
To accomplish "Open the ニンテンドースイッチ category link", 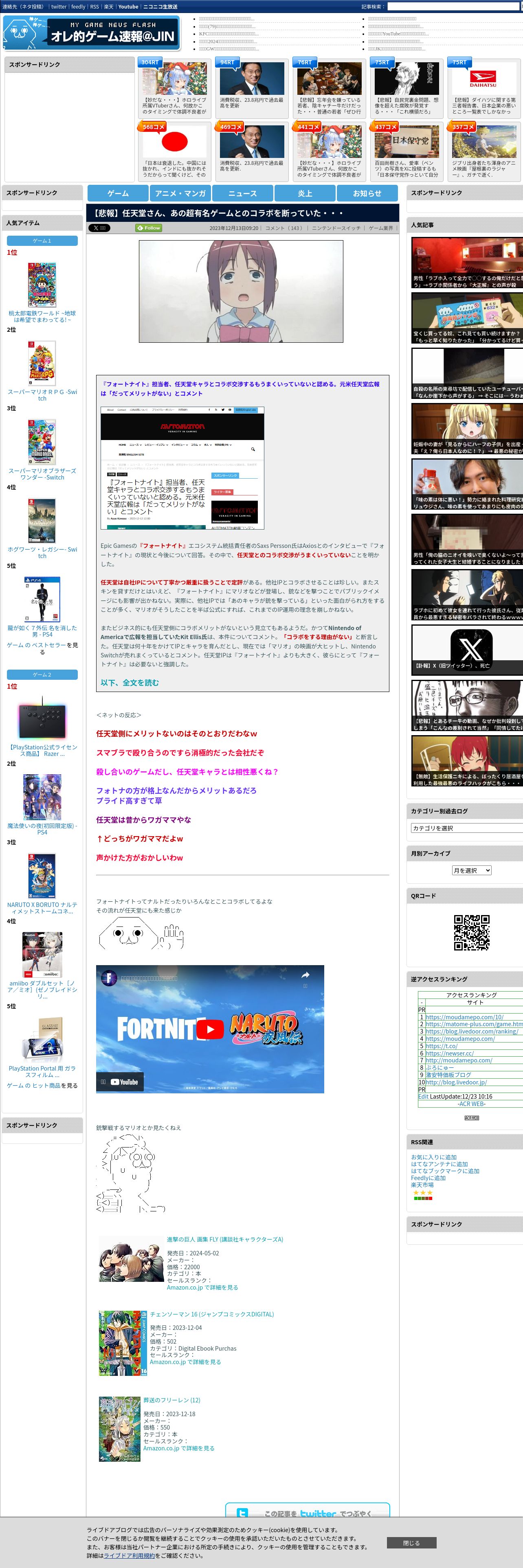I will (336, 228).
